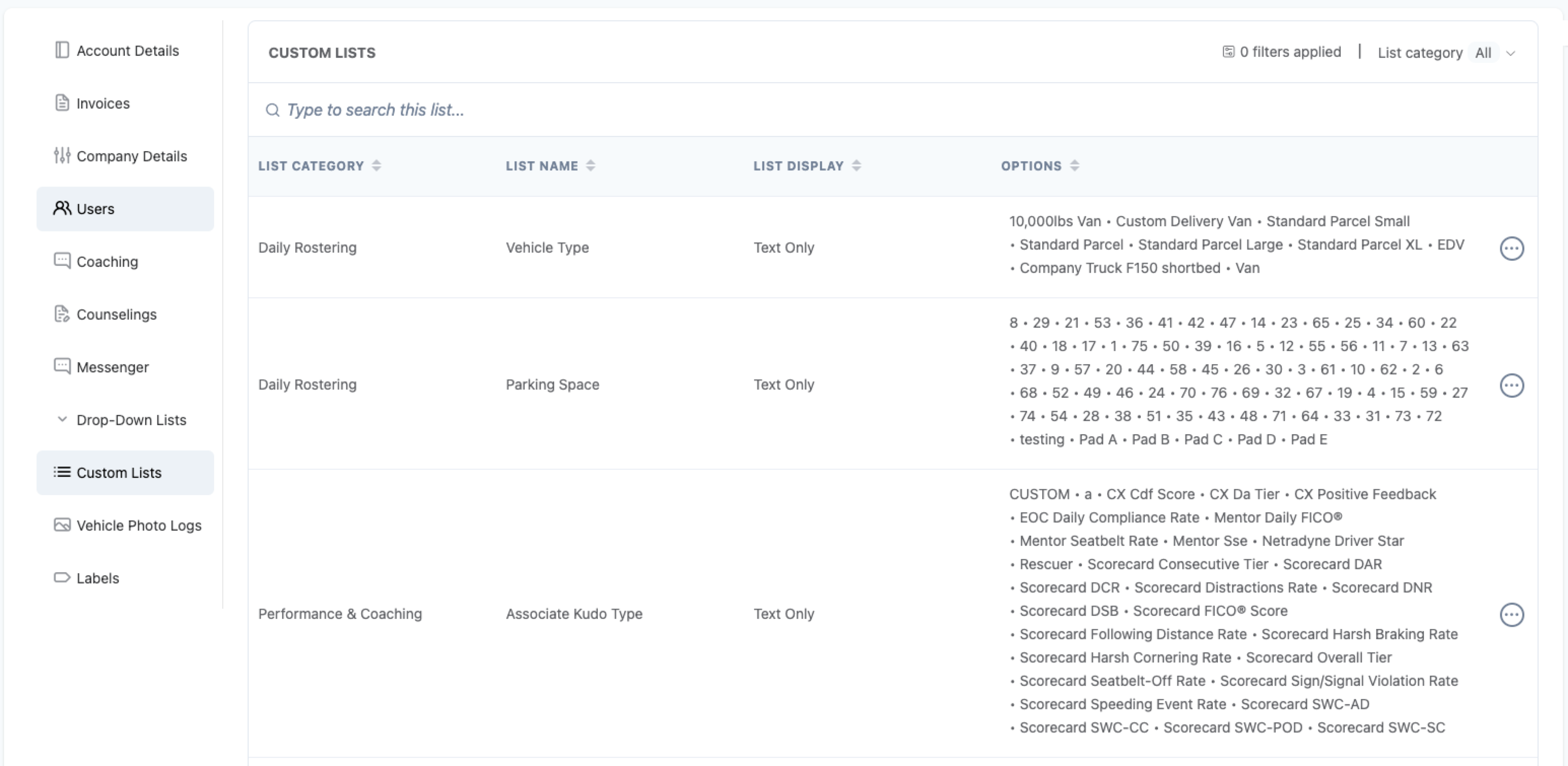Image resolution: width=1568 pixels, height=766 pixels.
Task: Select the Users menu item
Action: click(95, 208)
